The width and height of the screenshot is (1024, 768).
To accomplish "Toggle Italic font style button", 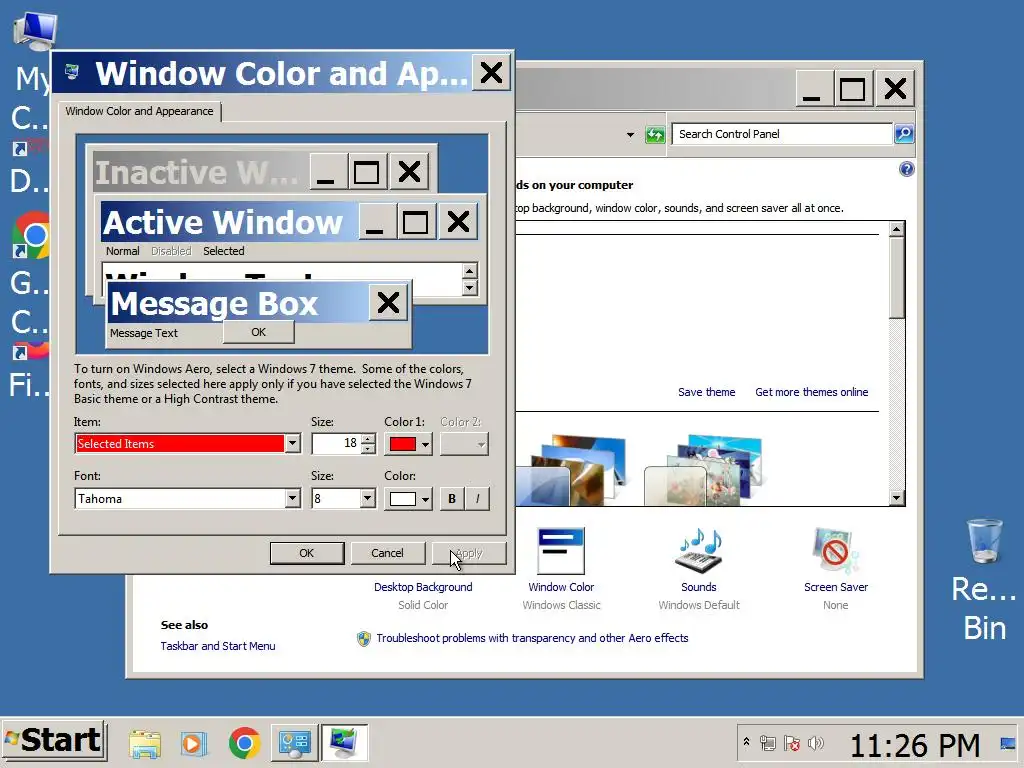I will (477, 499).
